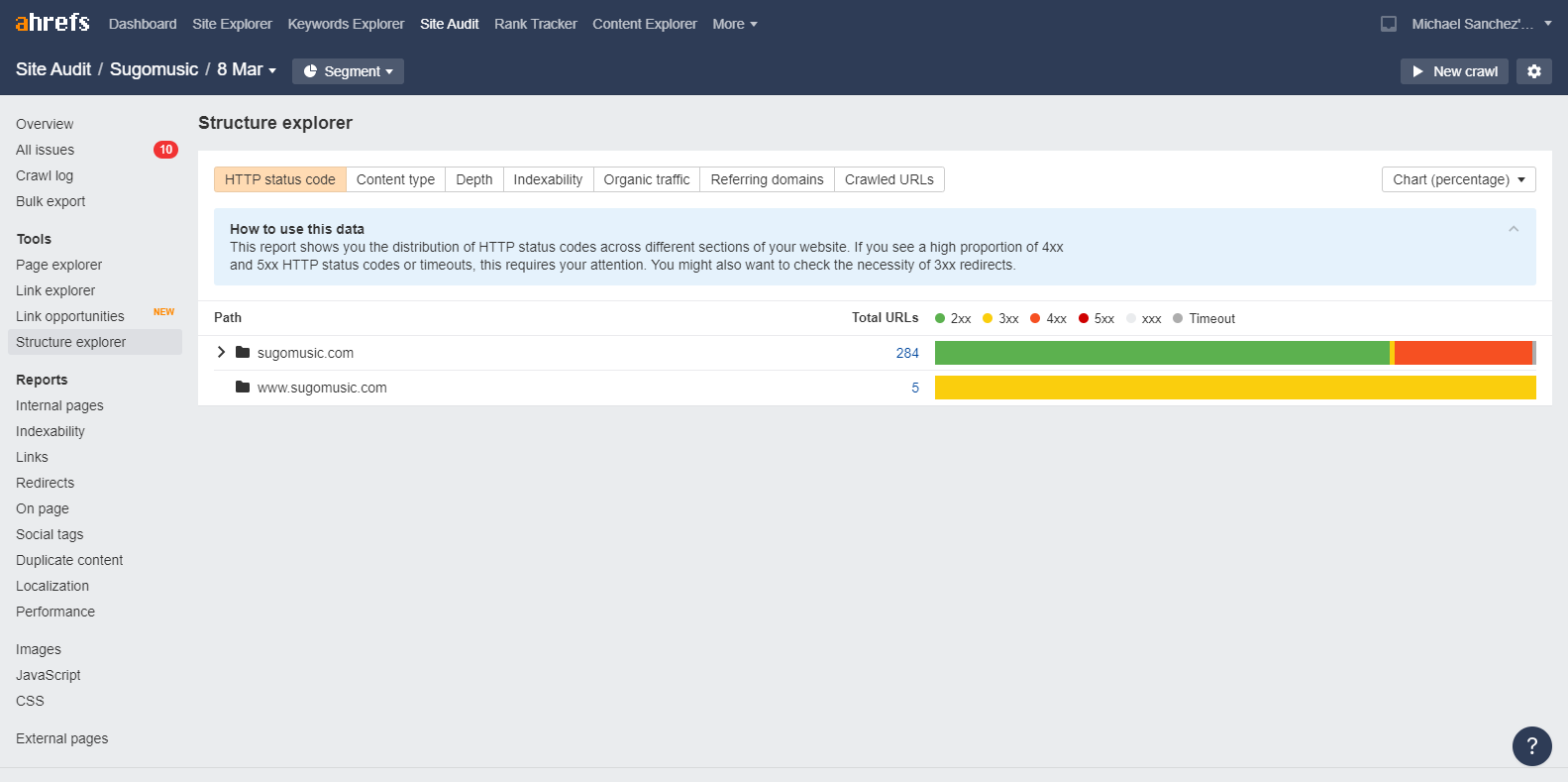1568x782 pixels.
Task: Open Crawl log in the sidebar
Action: coord(45,175)
